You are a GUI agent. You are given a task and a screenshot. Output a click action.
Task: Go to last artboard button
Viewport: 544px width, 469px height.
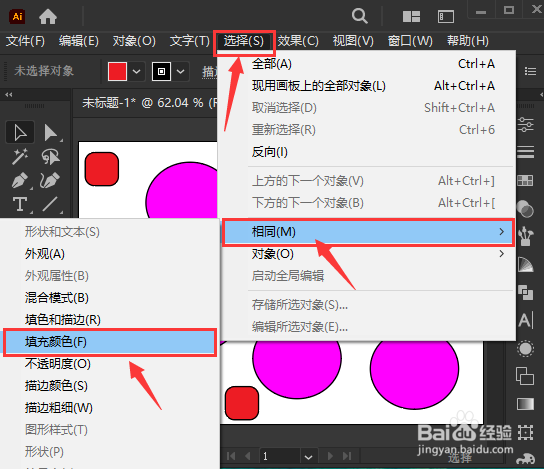pyautogui.click(x=347, y=456)
